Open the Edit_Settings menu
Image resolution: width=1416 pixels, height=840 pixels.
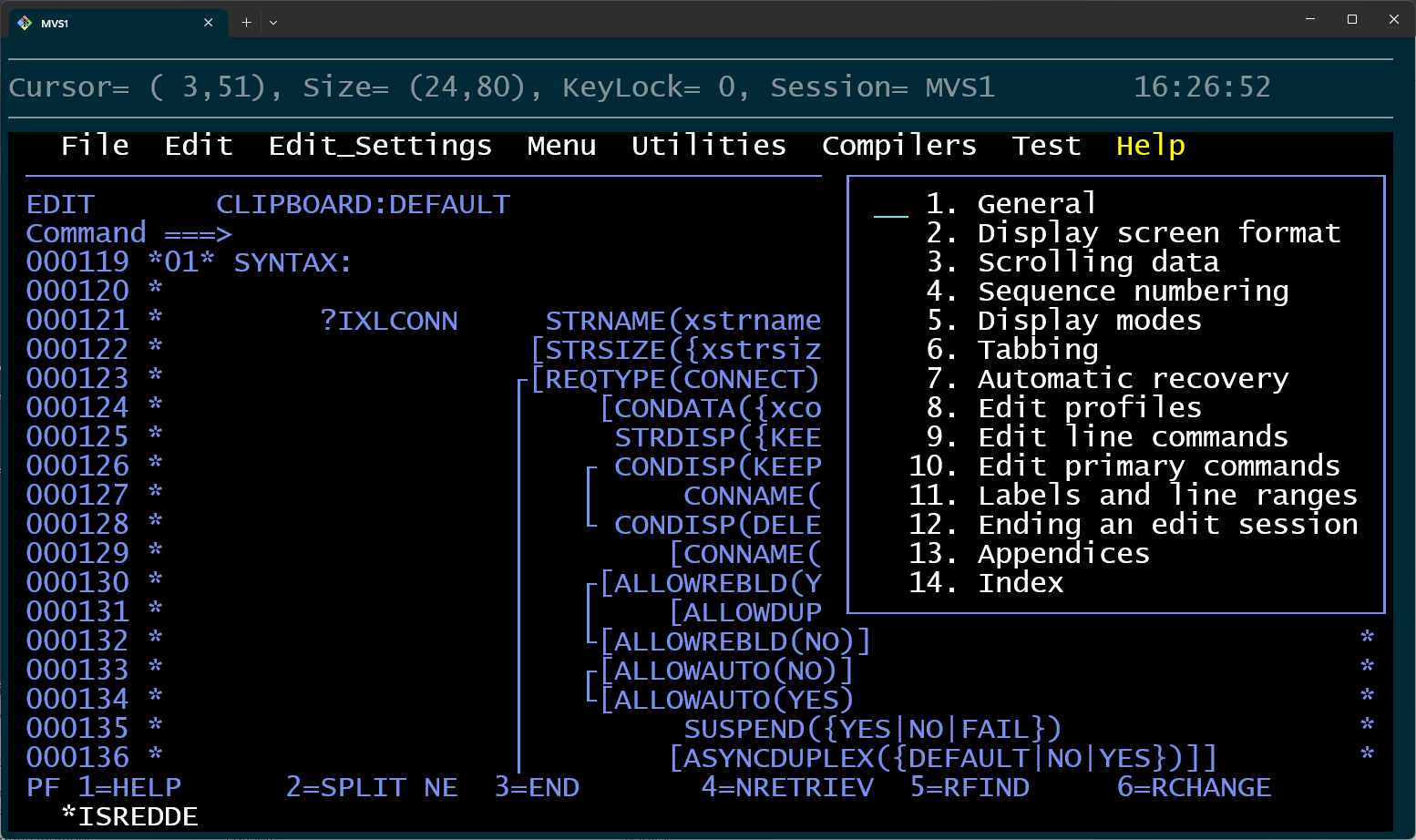click(x=380, y=146)
